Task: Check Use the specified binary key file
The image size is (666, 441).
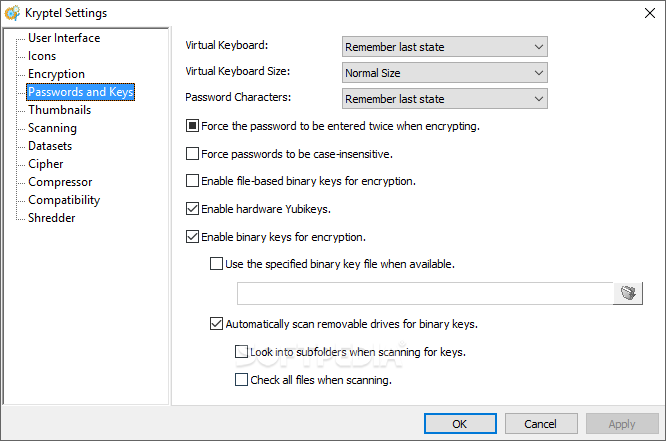Action: click(x=216, y=263)
